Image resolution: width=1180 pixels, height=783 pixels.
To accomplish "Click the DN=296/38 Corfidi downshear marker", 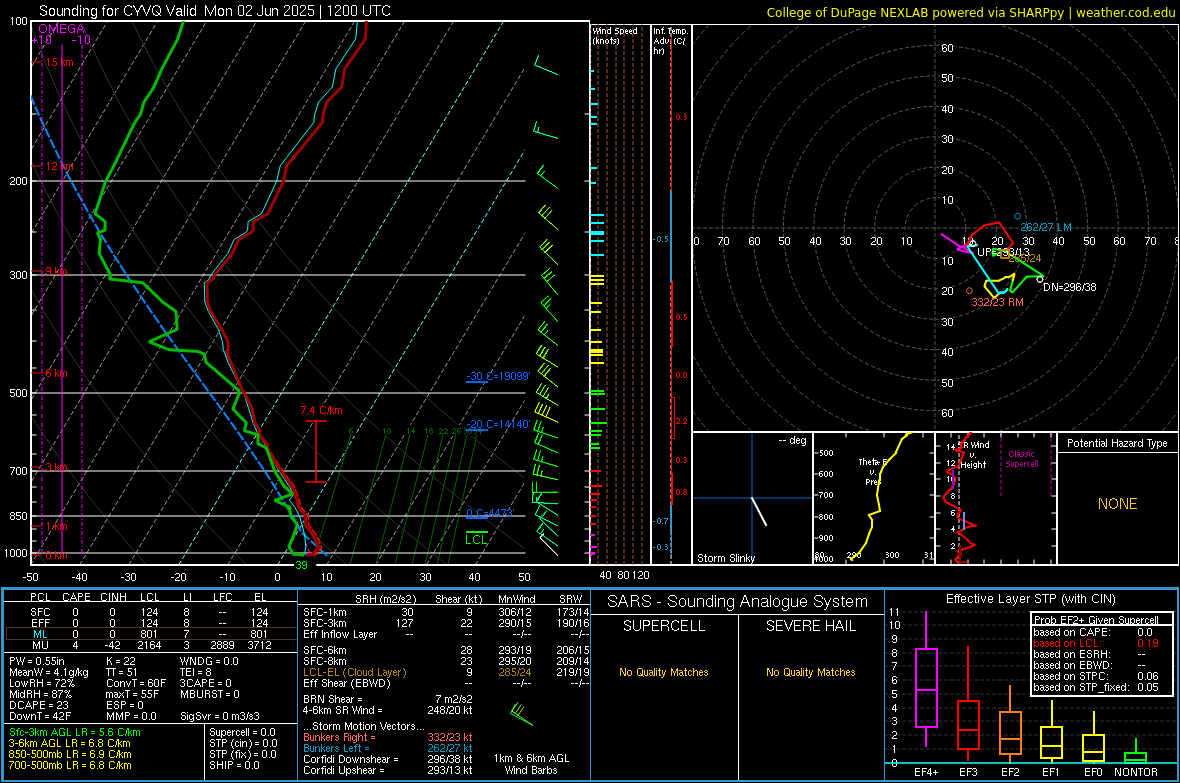I will pyautogui.click(x=1040, y=279).
